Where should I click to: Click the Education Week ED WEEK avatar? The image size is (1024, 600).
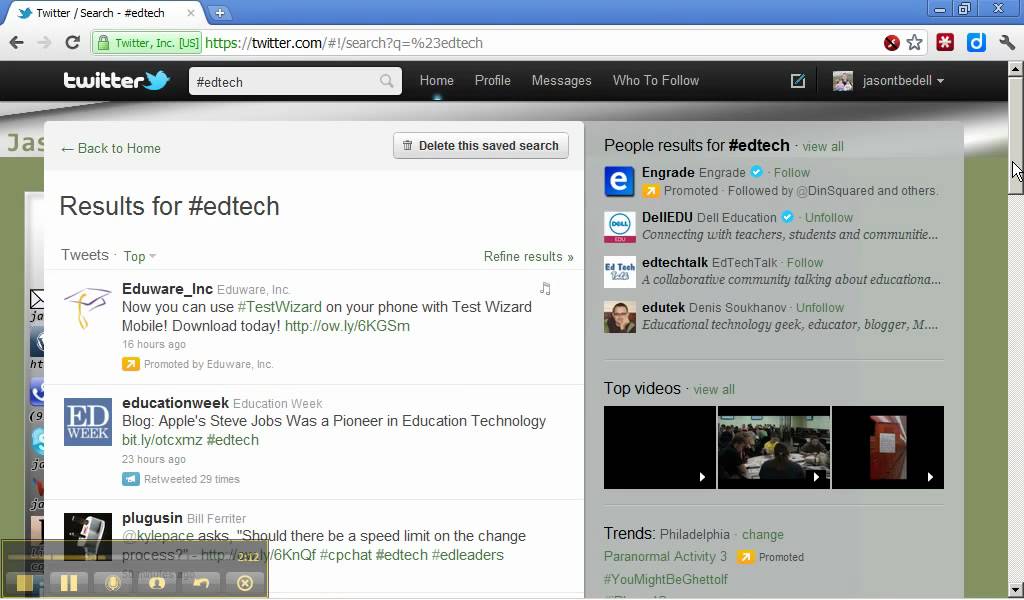pos(88,422)
